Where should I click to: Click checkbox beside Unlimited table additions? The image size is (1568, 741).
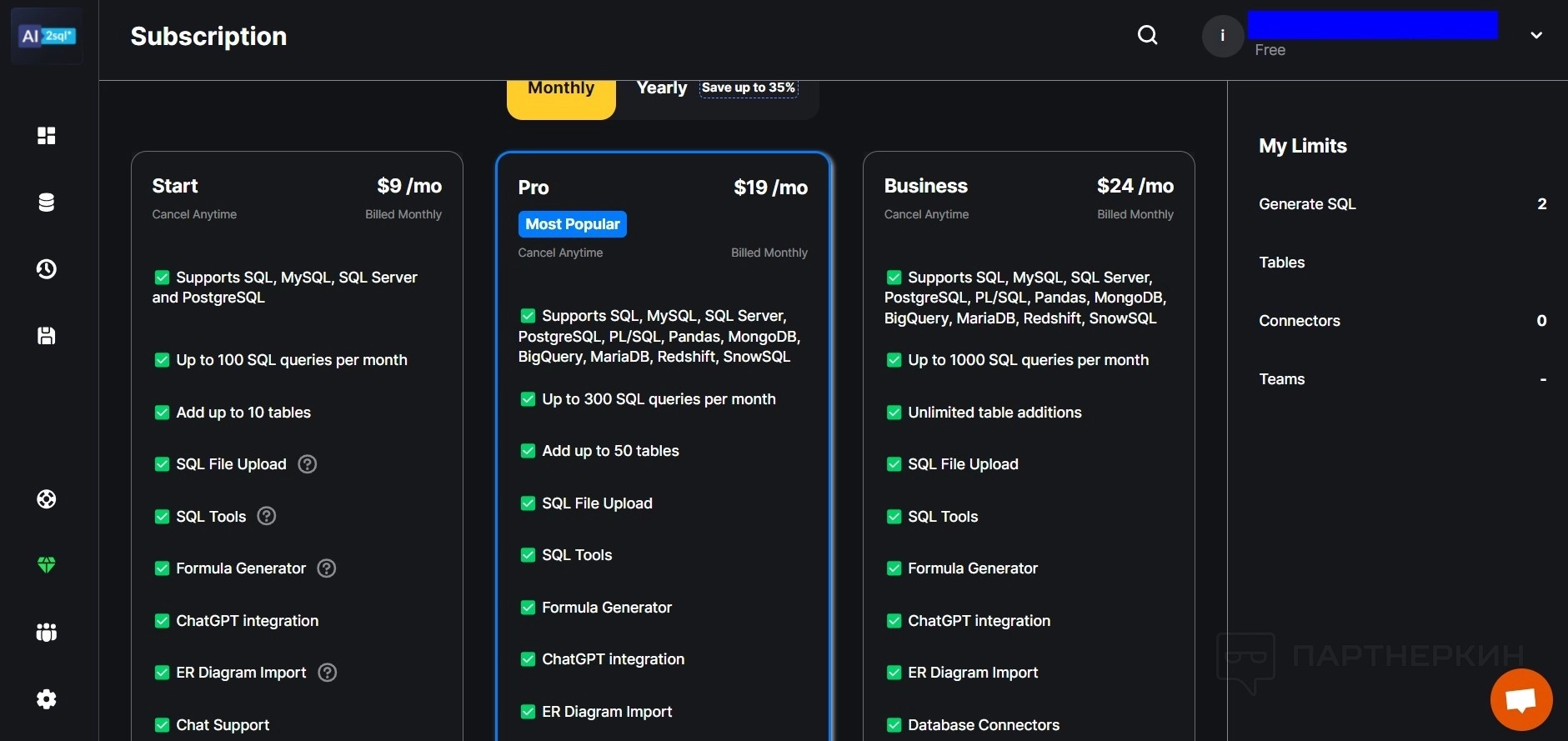(x=894, y=413)
